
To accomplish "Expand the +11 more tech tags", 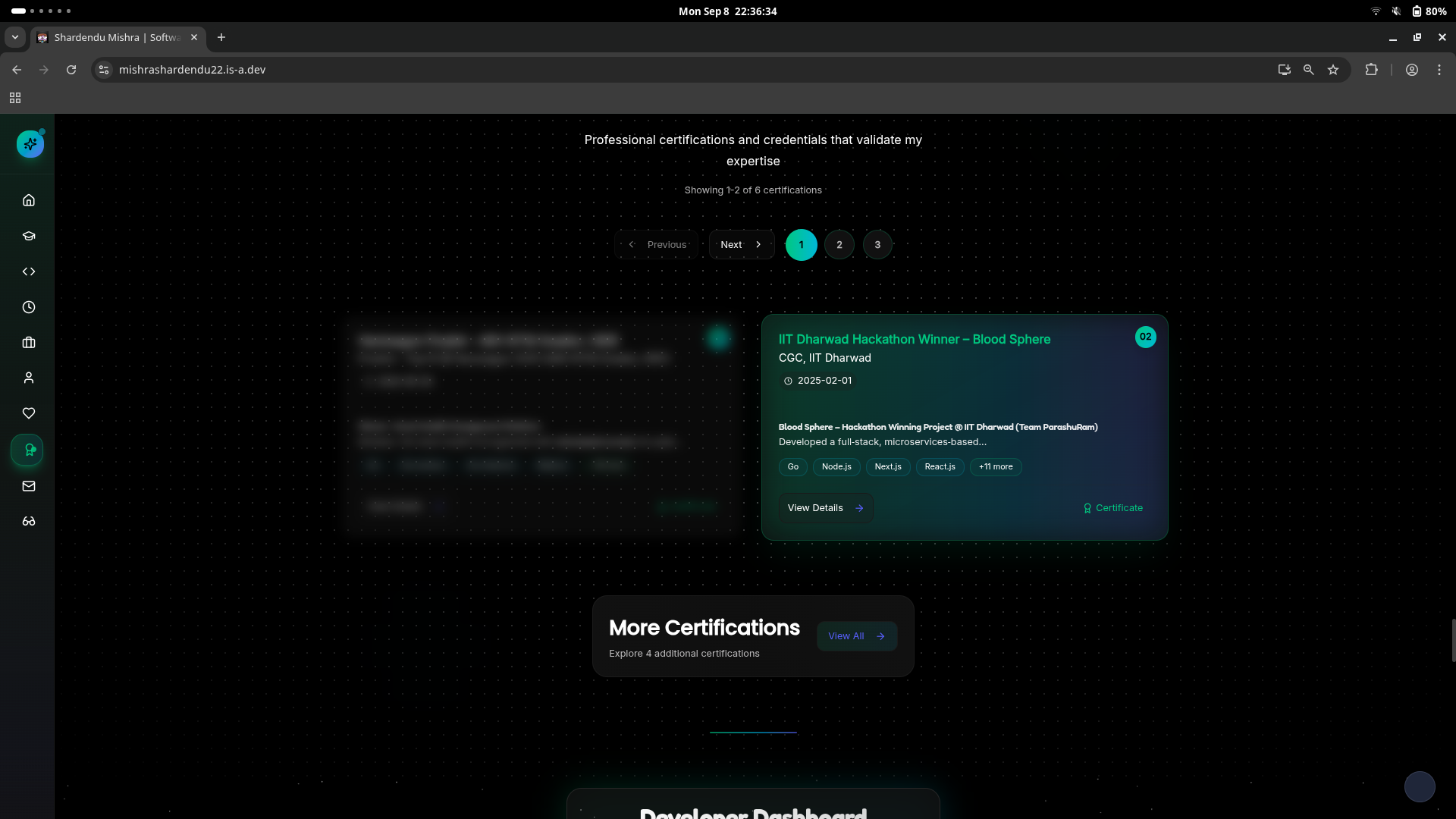I will click(995, 467).
